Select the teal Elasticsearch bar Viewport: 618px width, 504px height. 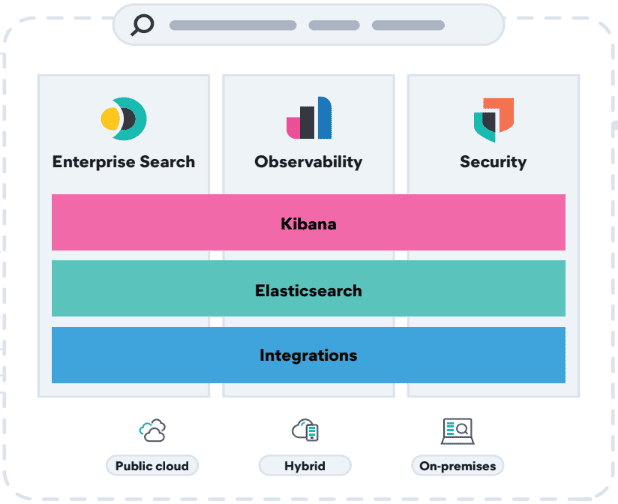point(308,289)
